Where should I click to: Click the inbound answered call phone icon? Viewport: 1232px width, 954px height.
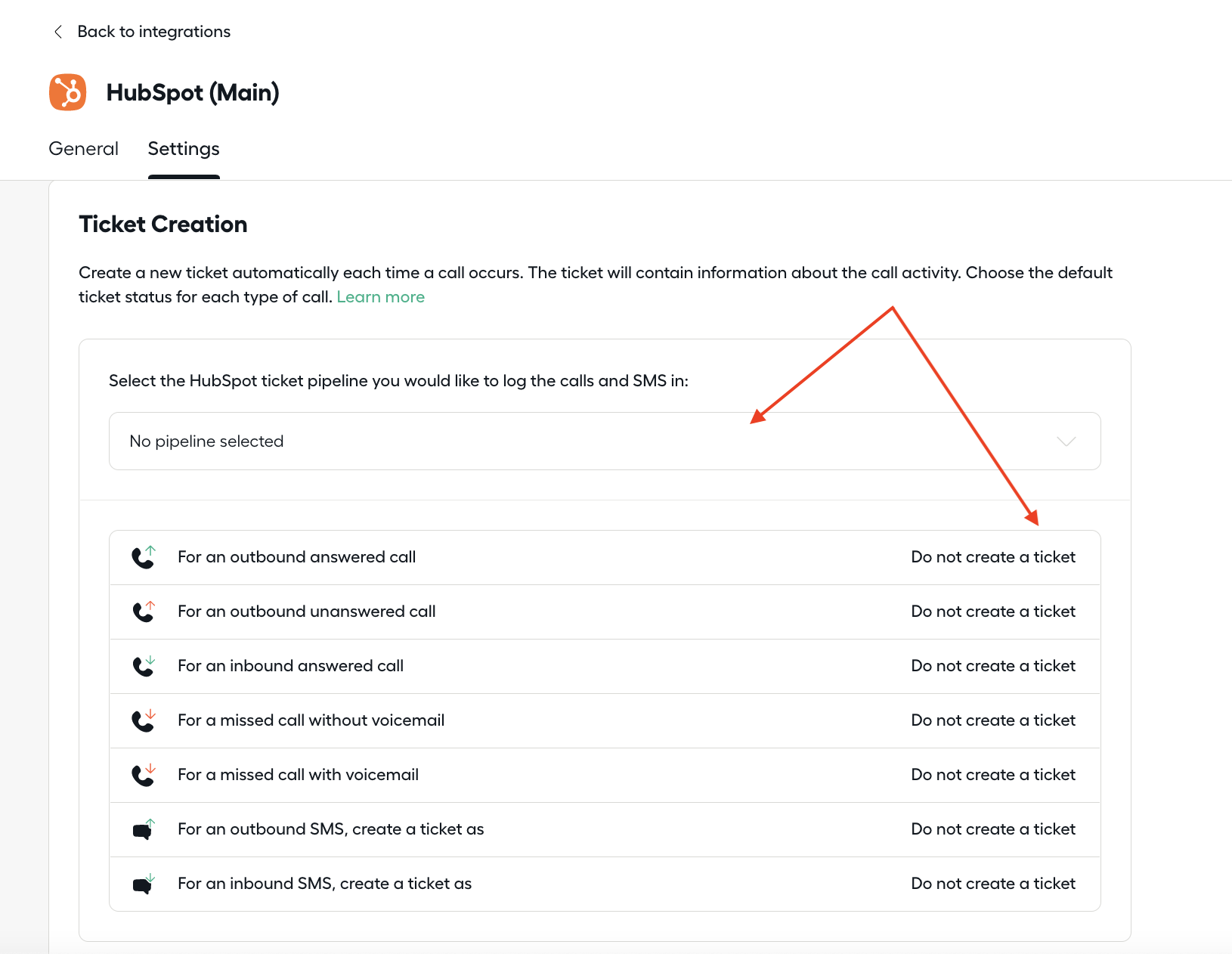144,666
